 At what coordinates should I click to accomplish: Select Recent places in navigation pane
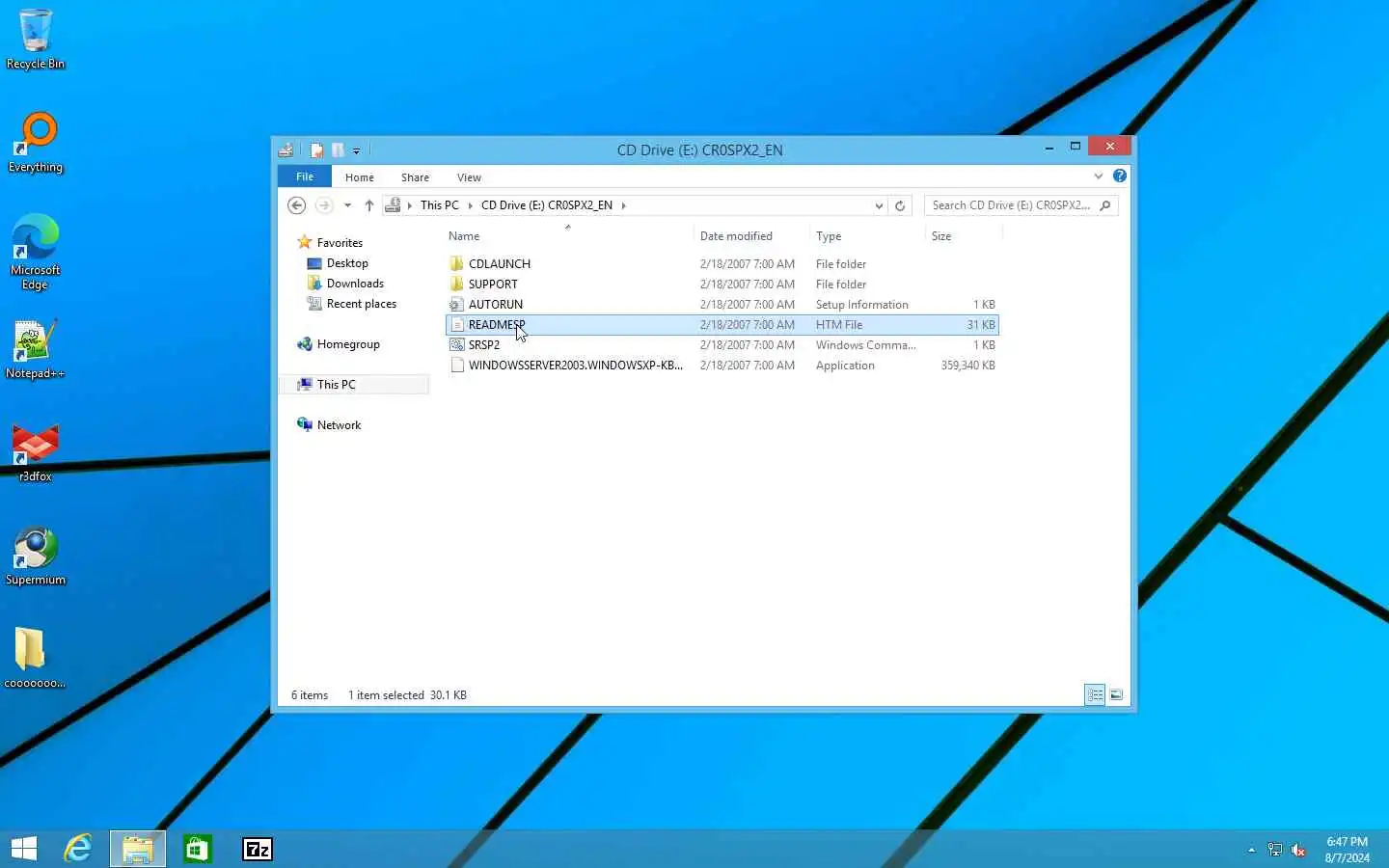point(361,304)
